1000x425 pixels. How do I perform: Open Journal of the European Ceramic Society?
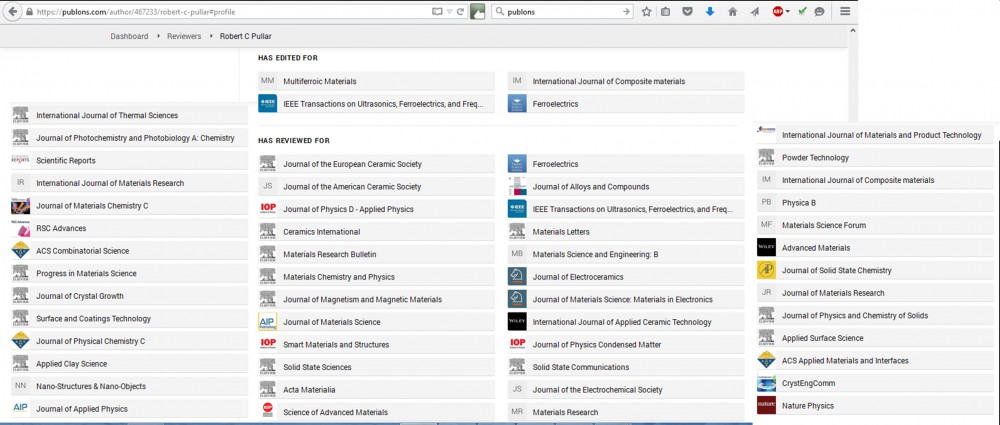point(352,164)
